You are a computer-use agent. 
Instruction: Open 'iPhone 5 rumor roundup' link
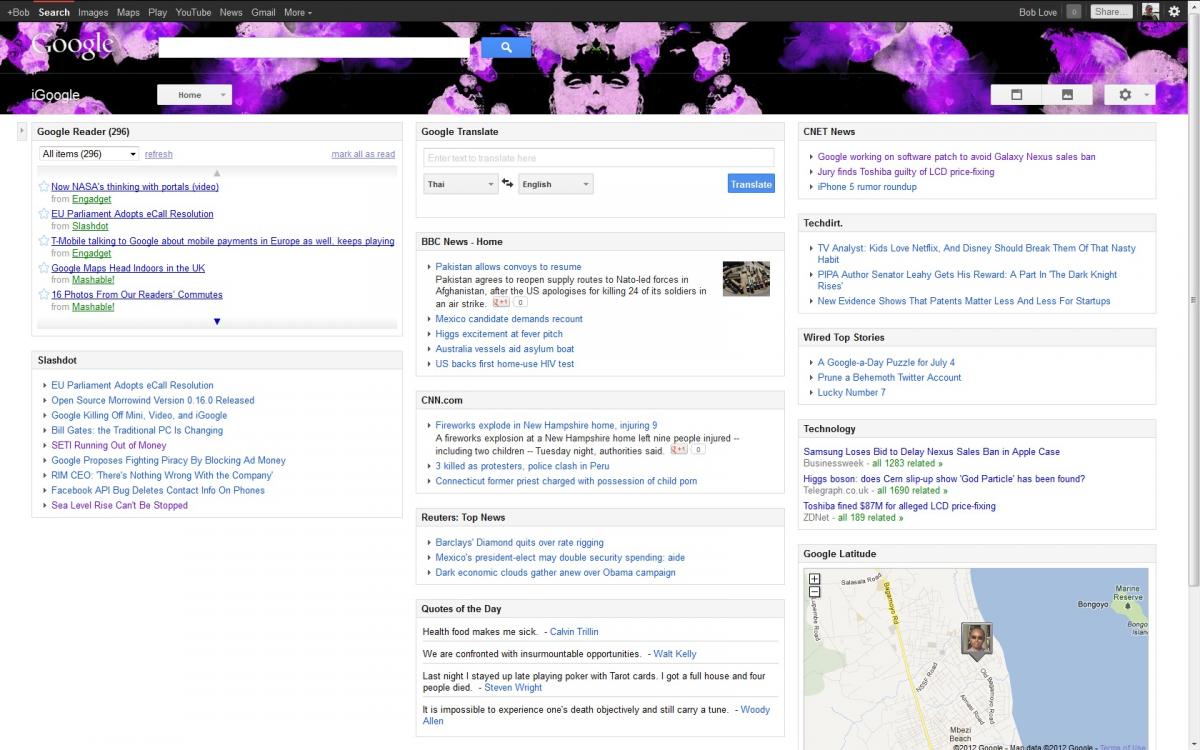867,186
